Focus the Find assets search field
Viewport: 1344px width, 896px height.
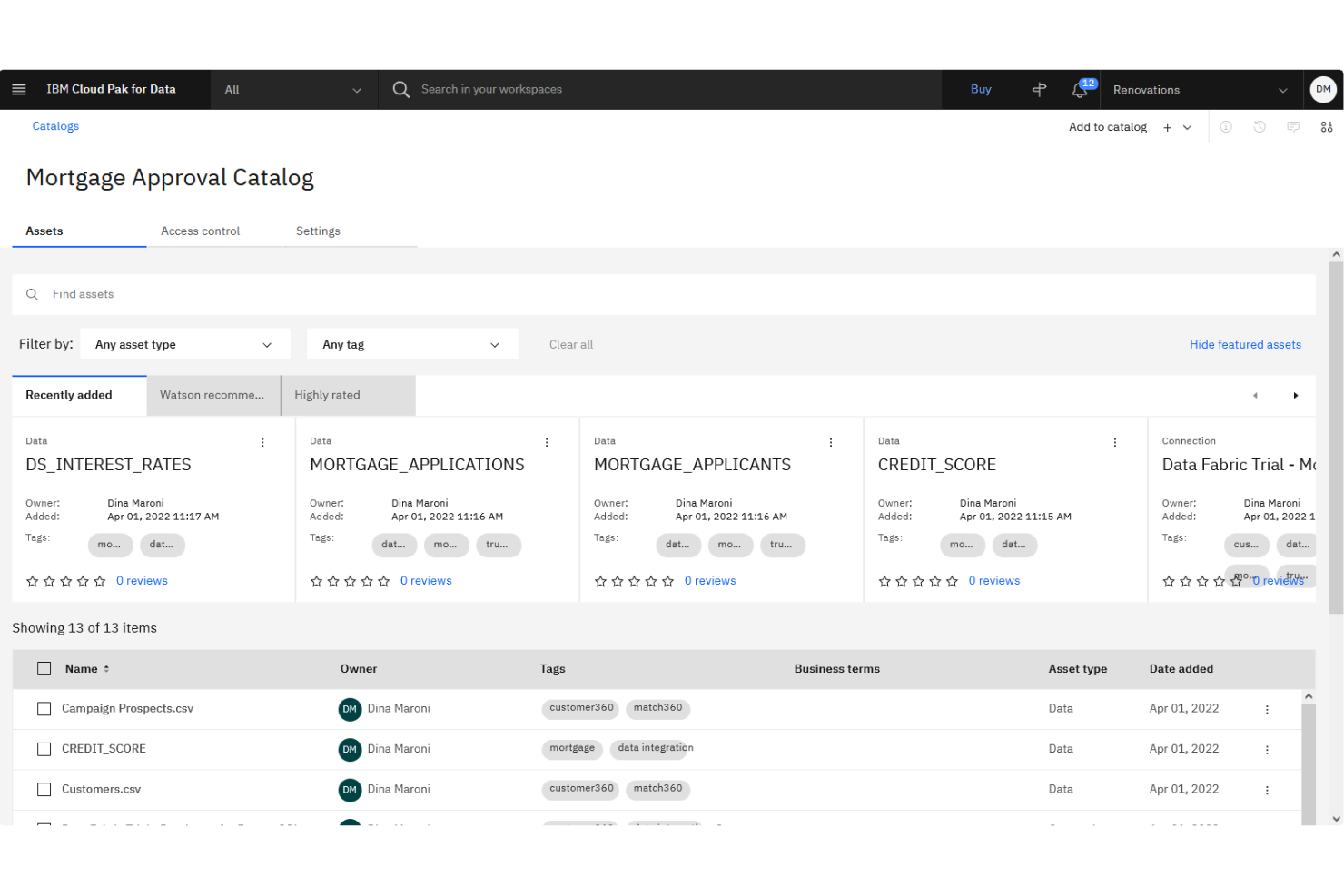(x=664, y=295)
